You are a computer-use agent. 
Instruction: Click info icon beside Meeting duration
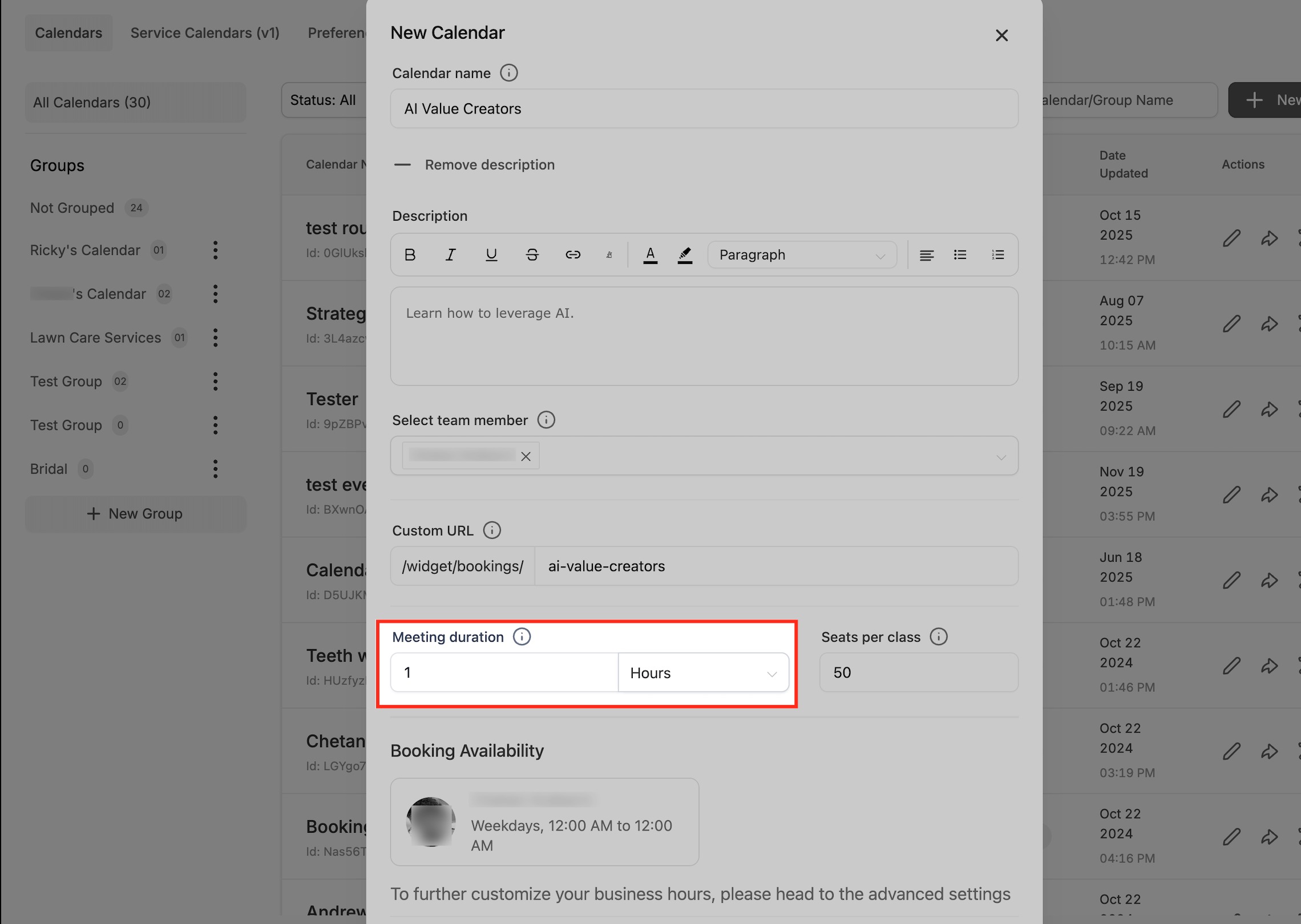[x=522, y=637]
